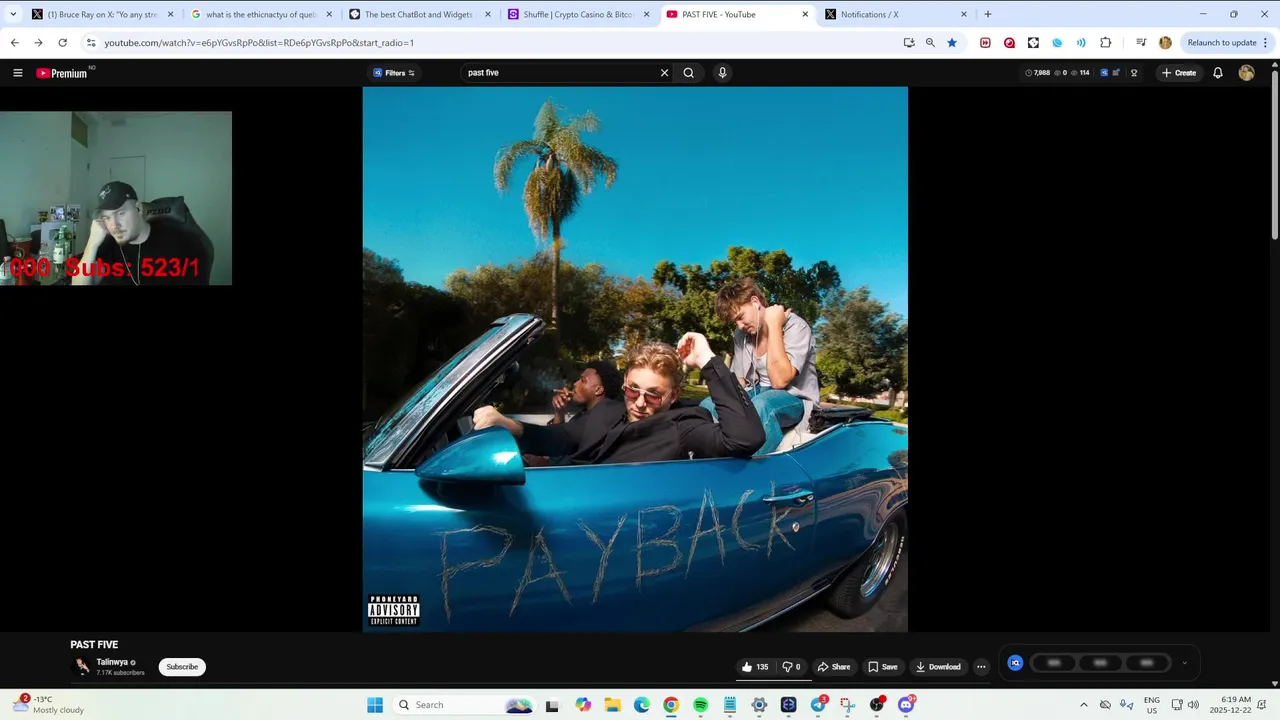1280x720 pixels.
Task: Open File Explorer from the taskbar
Action: tap(612, 705)
